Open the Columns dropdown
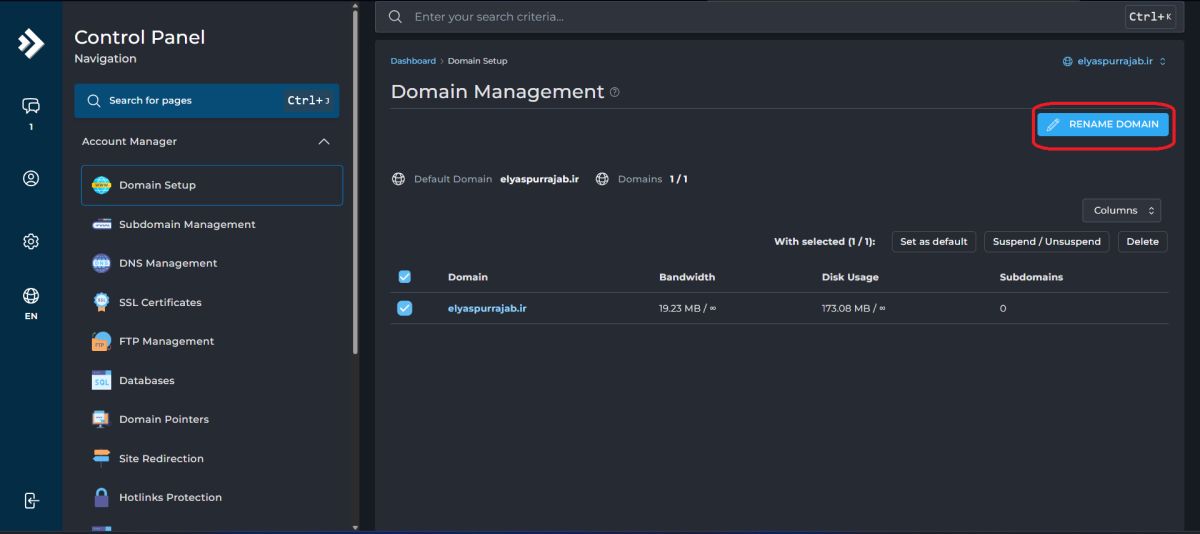Viewport: 1200px width, 534px height. [1121, 210]
